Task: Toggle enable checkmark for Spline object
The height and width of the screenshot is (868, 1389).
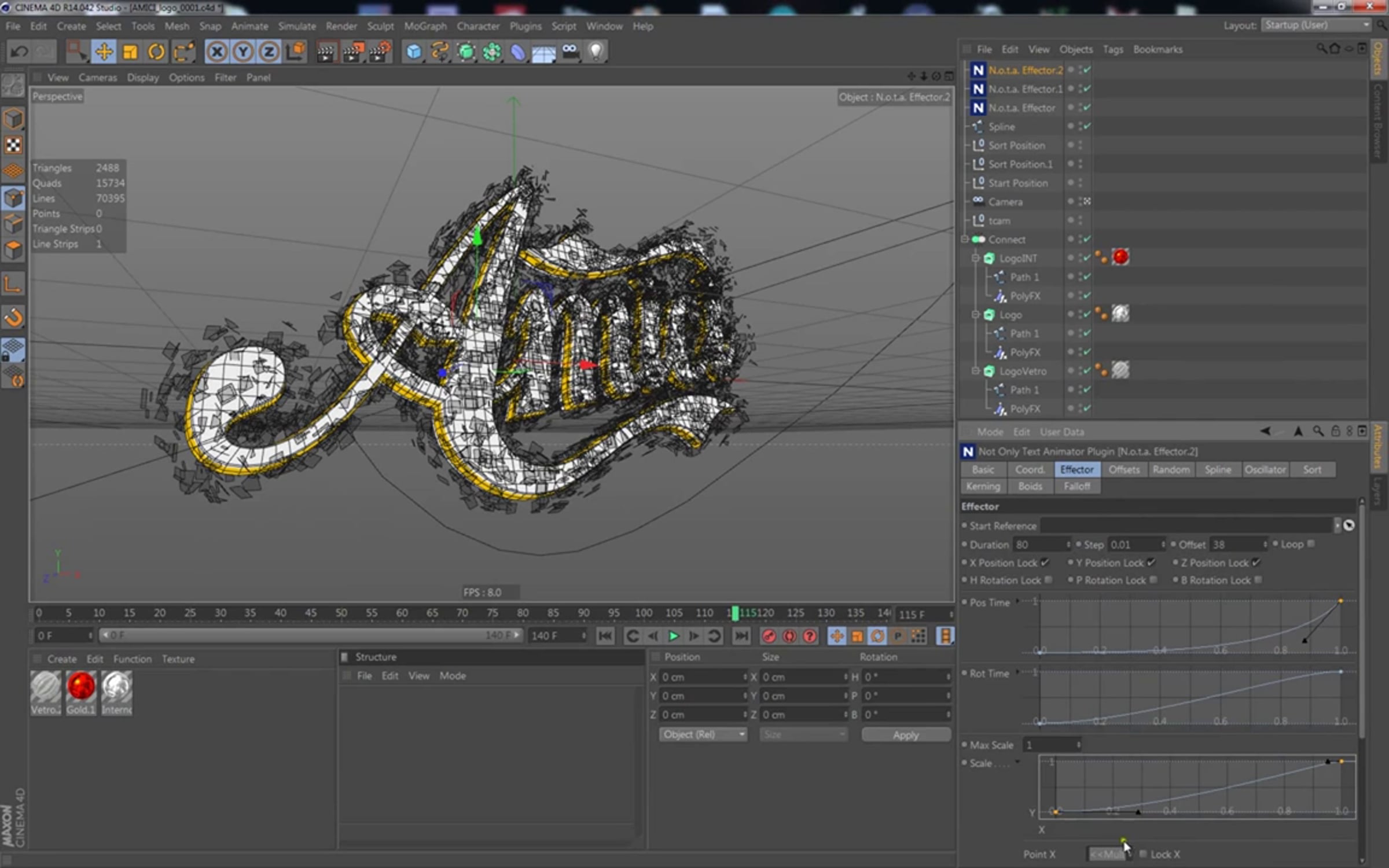Action: pyautogui.click(x=1087, y=126)
